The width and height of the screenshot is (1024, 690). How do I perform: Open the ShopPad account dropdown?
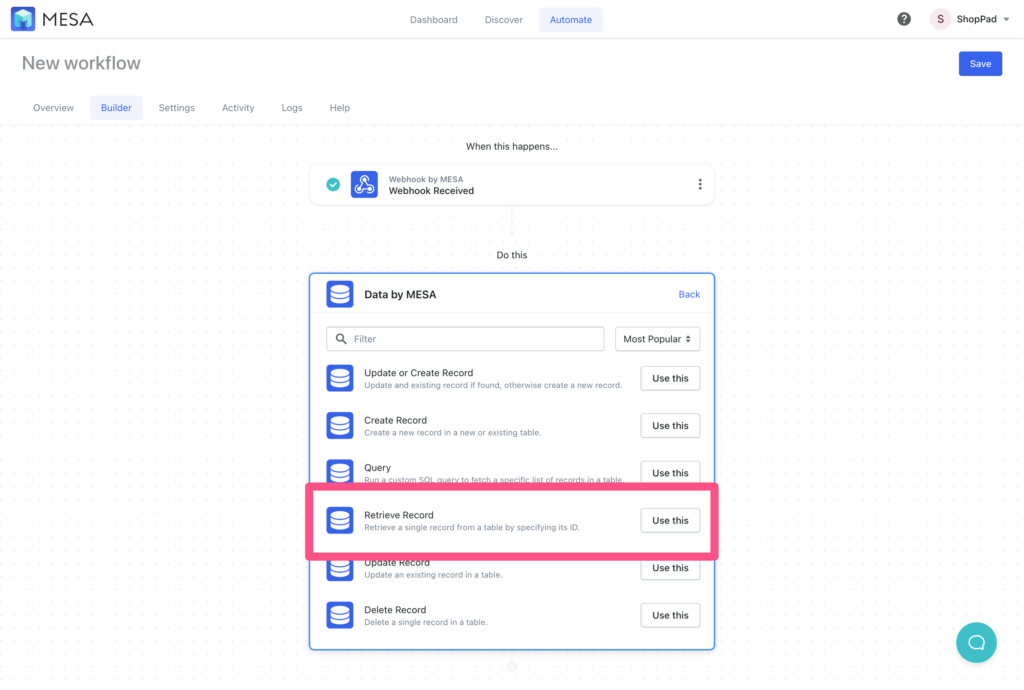[x=969, y=18]
